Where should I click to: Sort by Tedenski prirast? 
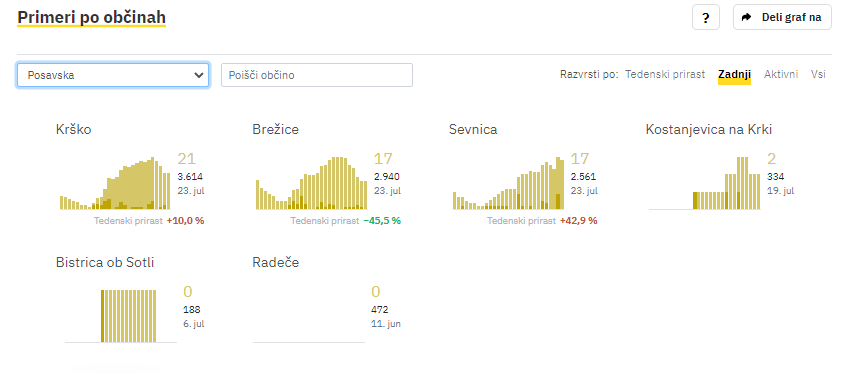[x=665, y=74]
